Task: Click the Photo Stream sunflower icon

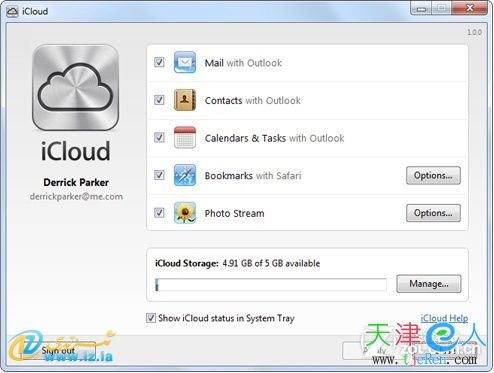Action: [185, 213]
